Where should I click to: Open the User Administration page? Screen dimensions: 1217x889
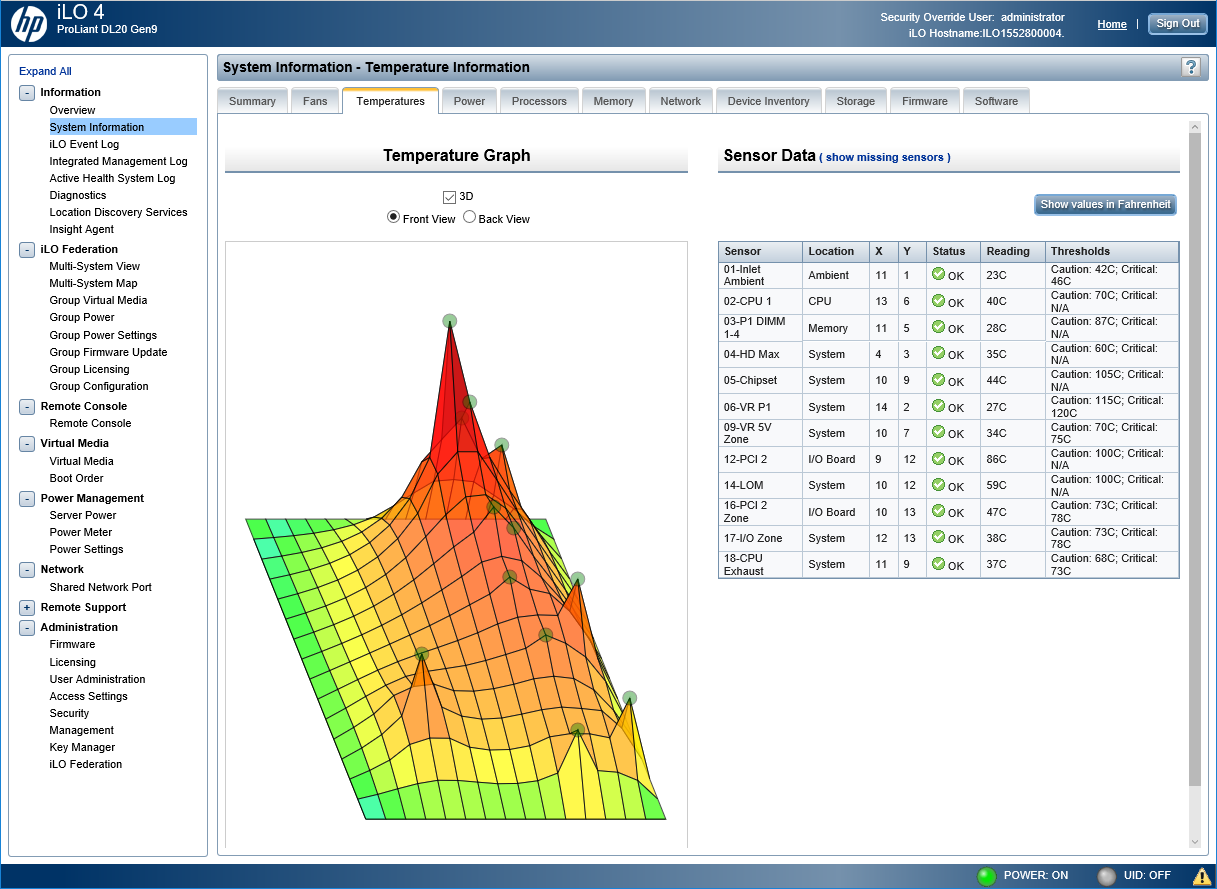click(97, 679)
